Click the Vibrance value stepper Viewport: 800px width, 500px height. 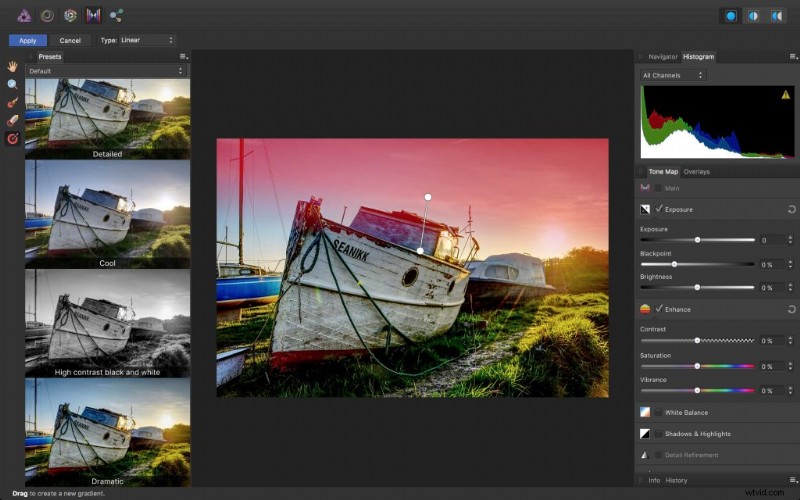(790, 391)
